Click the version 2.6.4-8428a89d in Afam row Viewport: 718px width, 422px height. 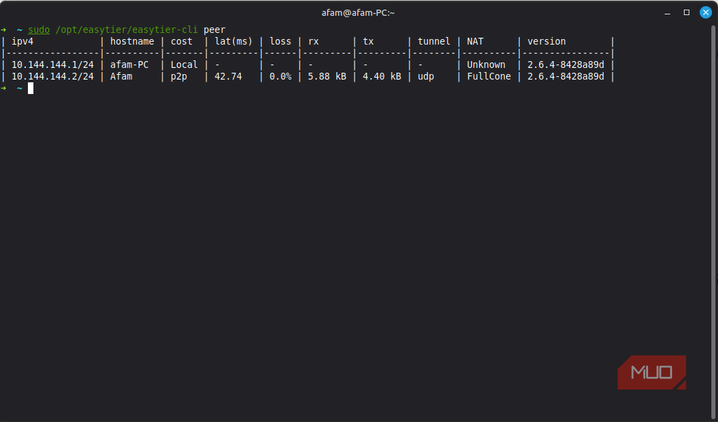coord(566,76)
